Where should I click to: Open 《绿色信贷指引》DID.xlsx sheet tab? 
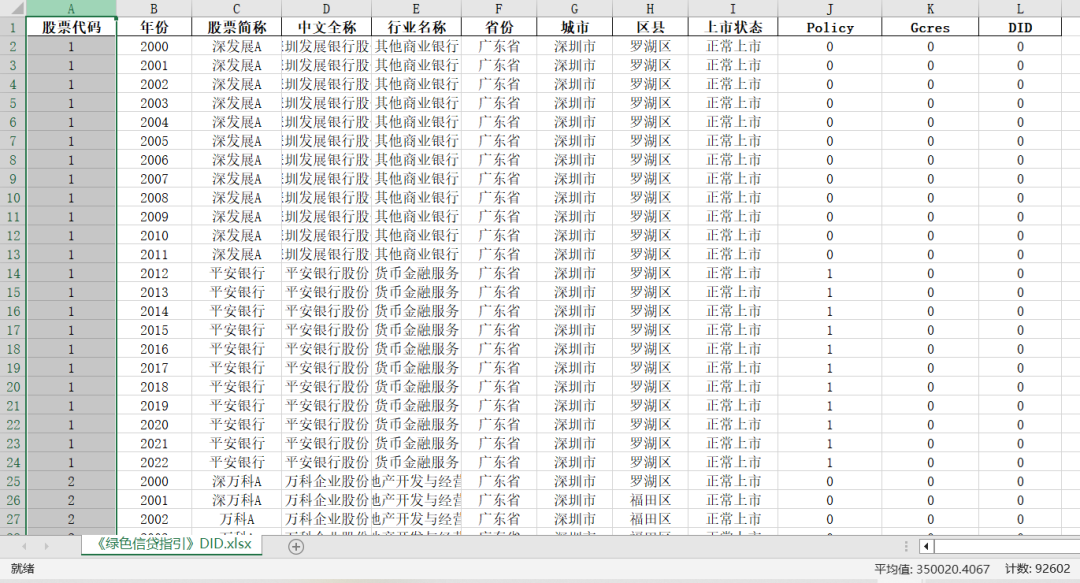(172, 544)
